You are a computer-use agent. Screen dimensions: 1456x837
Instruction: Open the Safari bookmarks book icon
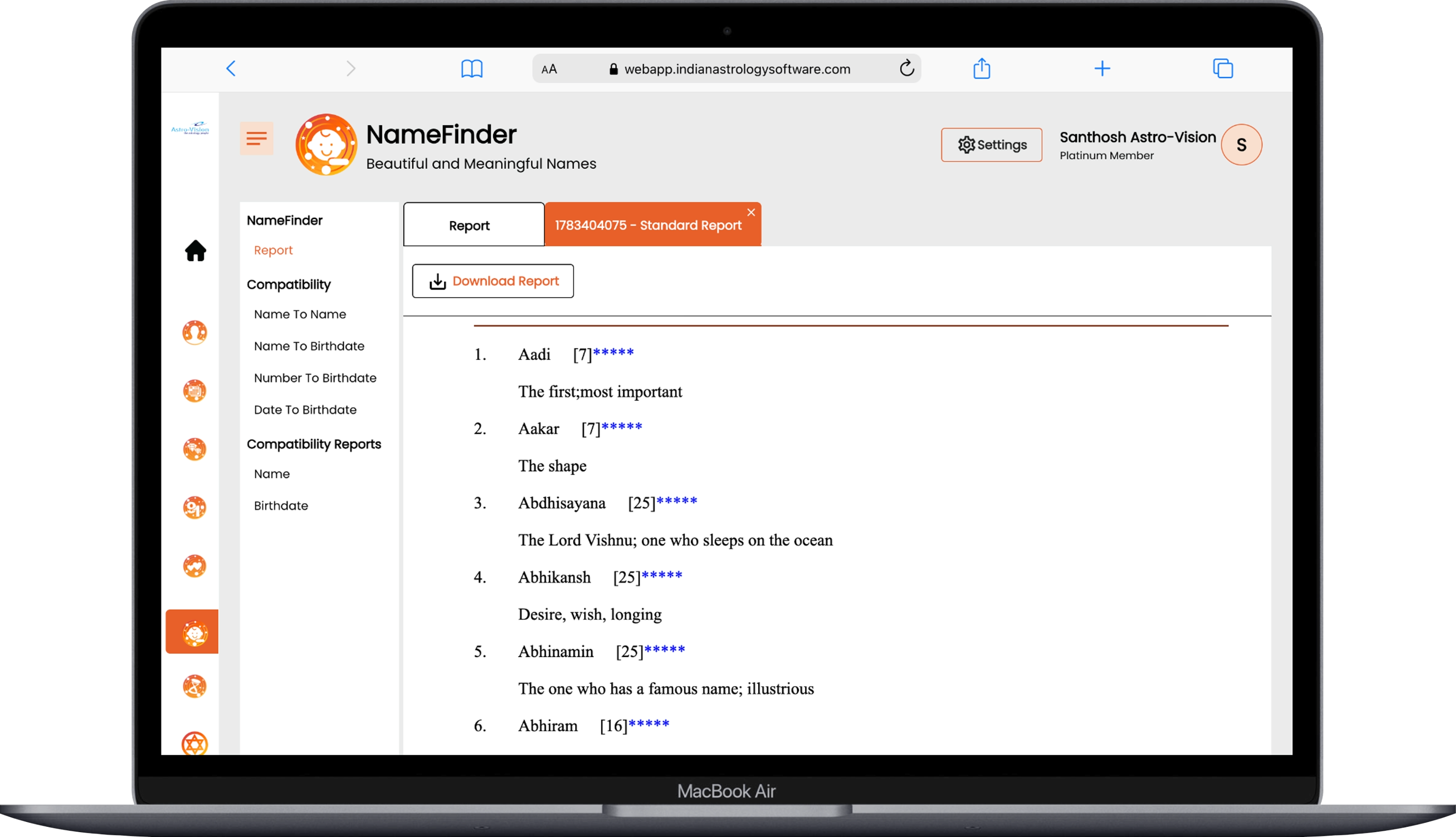click(472, 68)
